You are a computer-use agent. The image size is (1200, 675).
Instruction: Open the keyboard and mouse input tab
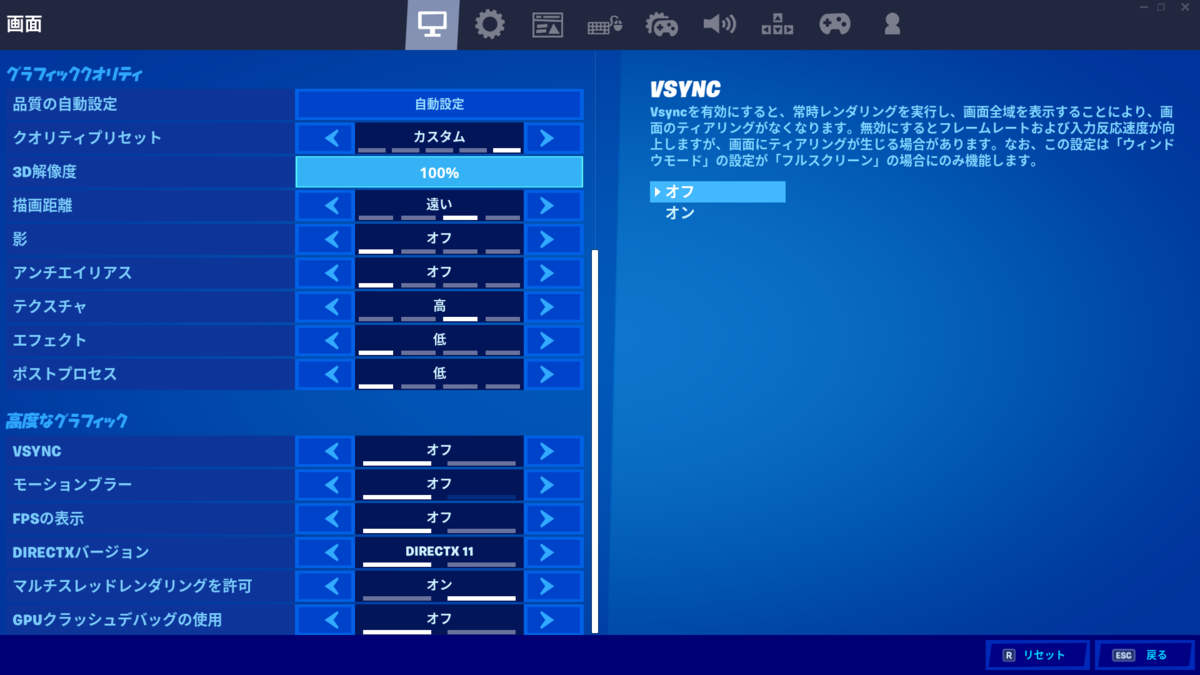604,25
